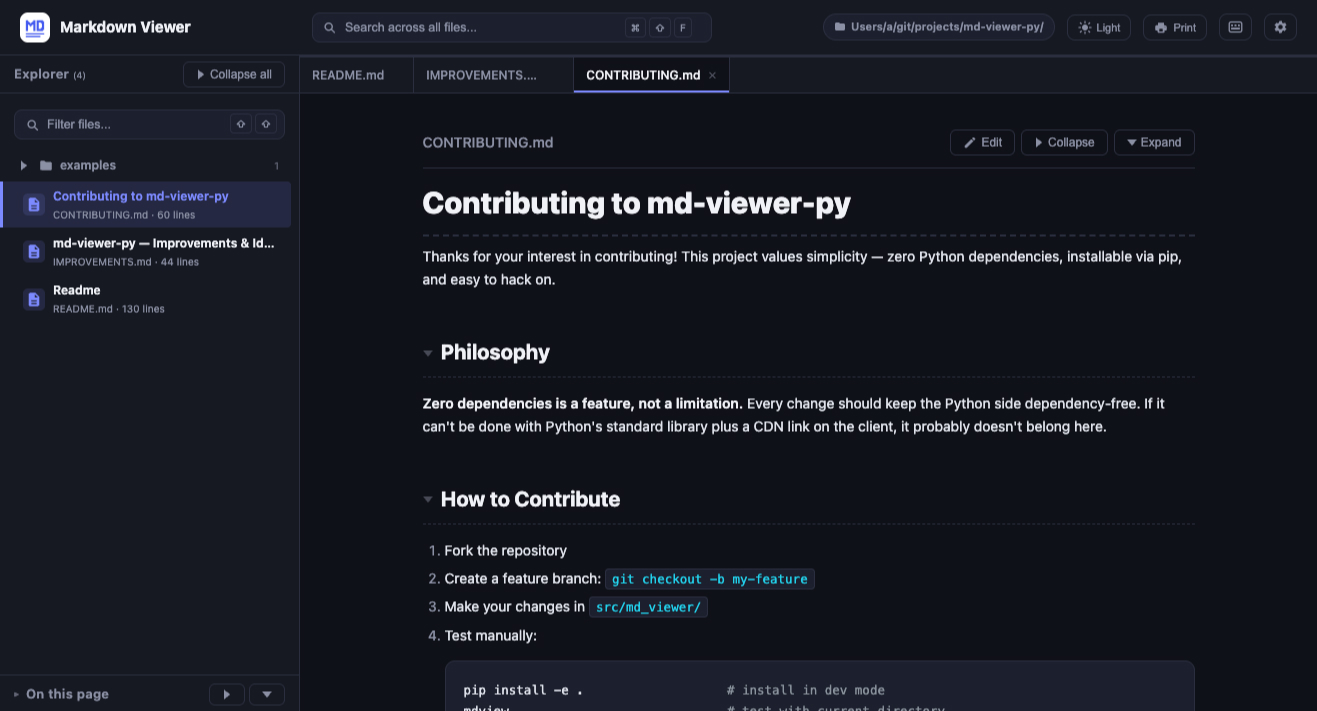The height and width of the screenshot is (711, 1317).
Task: Click the Collapse button in the document header
Action: click(x=1064, y=142)
